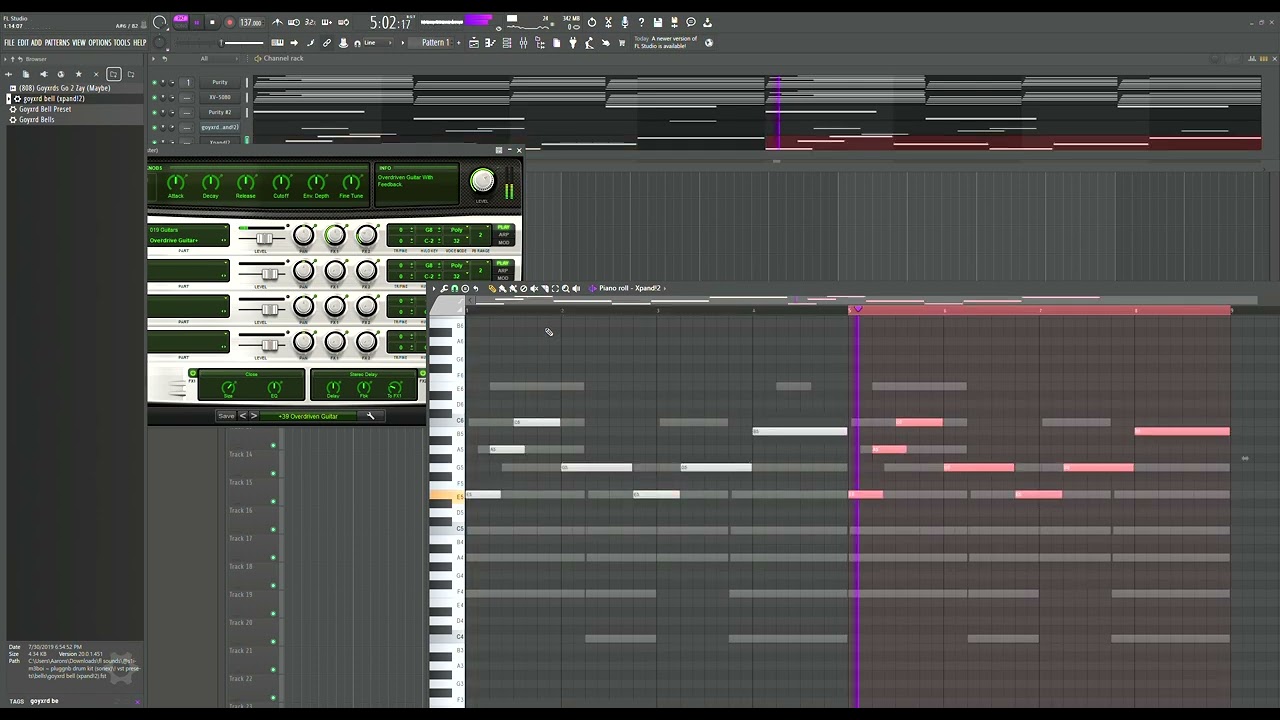Open +39 Overdriven Guitar preset list
Screen dimensions: 1280x720
309,416
